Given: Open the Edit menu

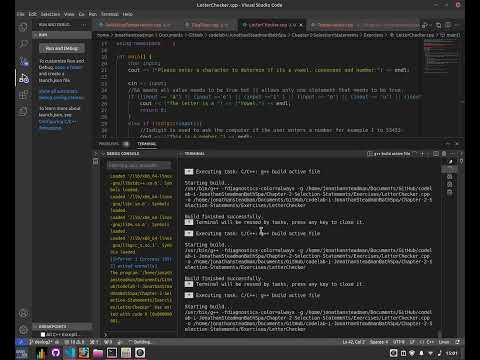Looking at the screenshot, I should (32, 14).
